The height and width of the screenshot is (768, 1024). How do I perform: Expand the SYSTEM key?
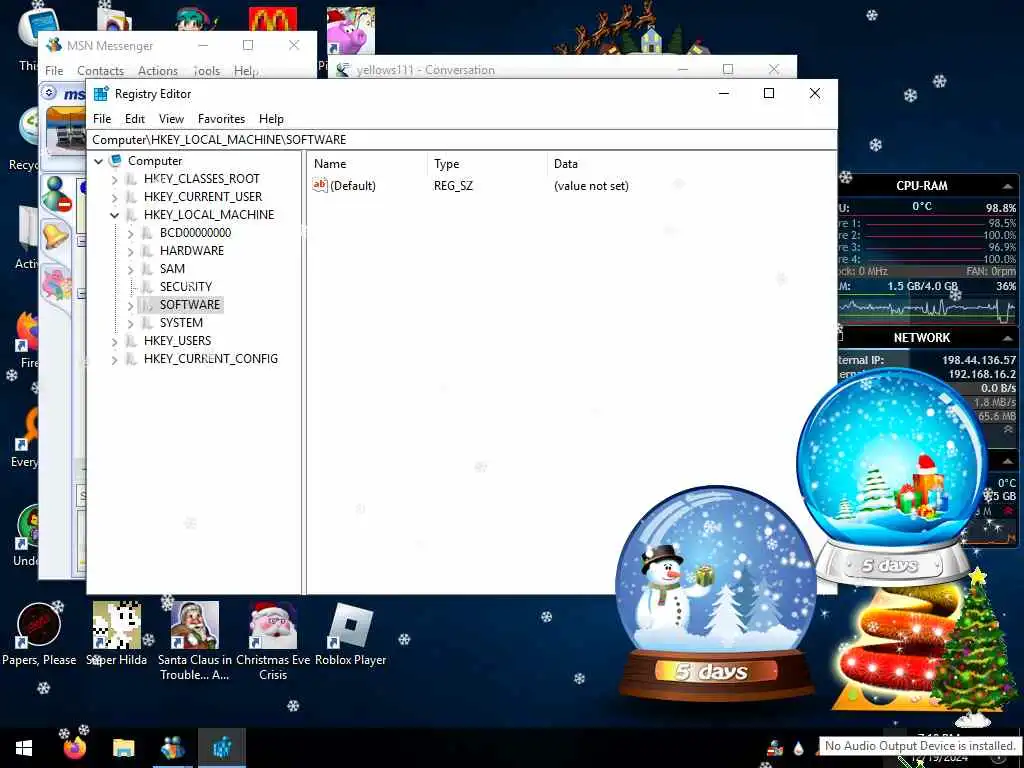click(131, 323)
